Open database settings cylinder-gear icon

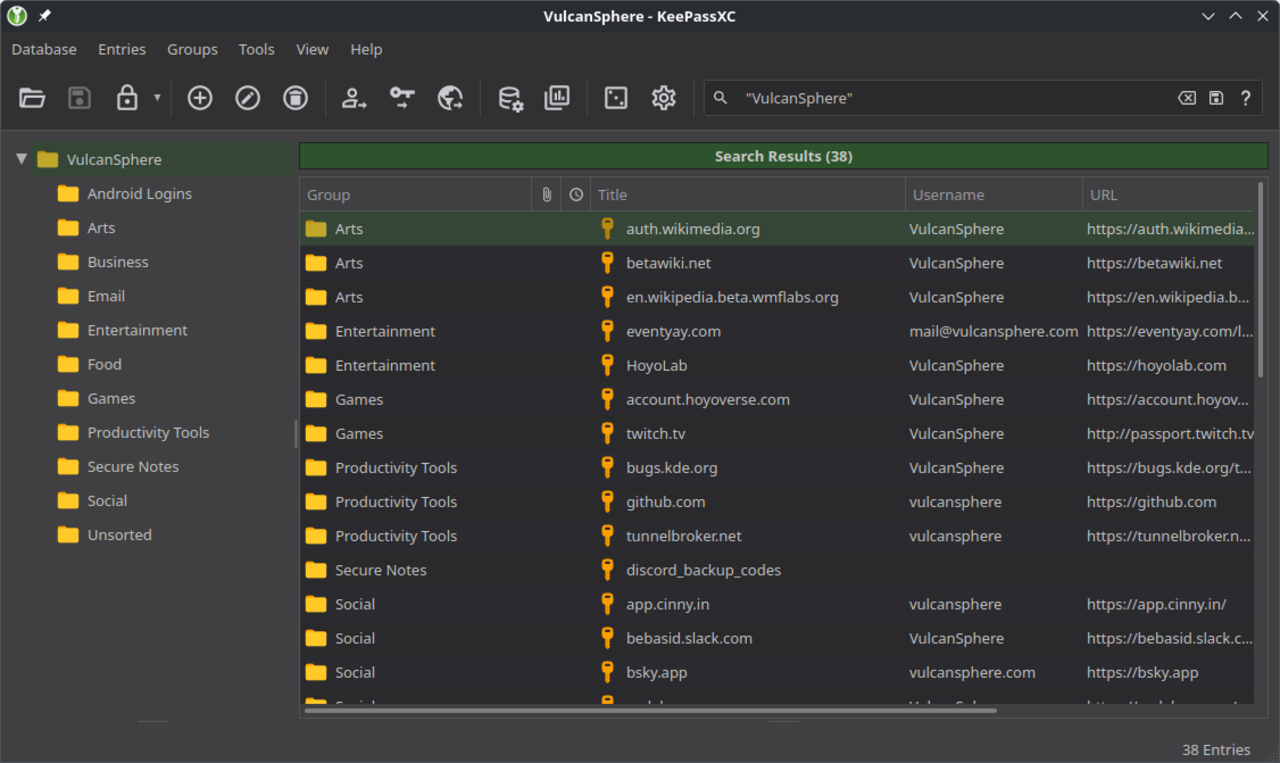[510, 98]
